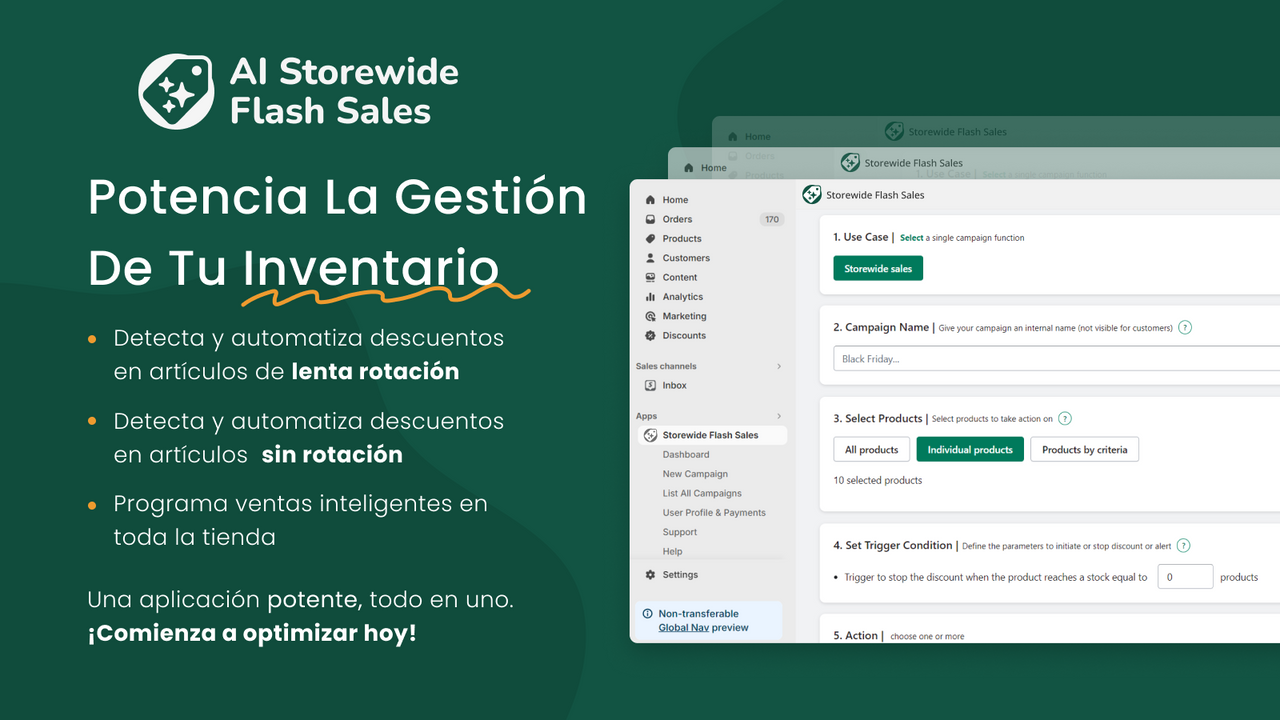Expand the Apps section chevron
The width and height of the screenshot is (1280, 720).
pos(779,416)
